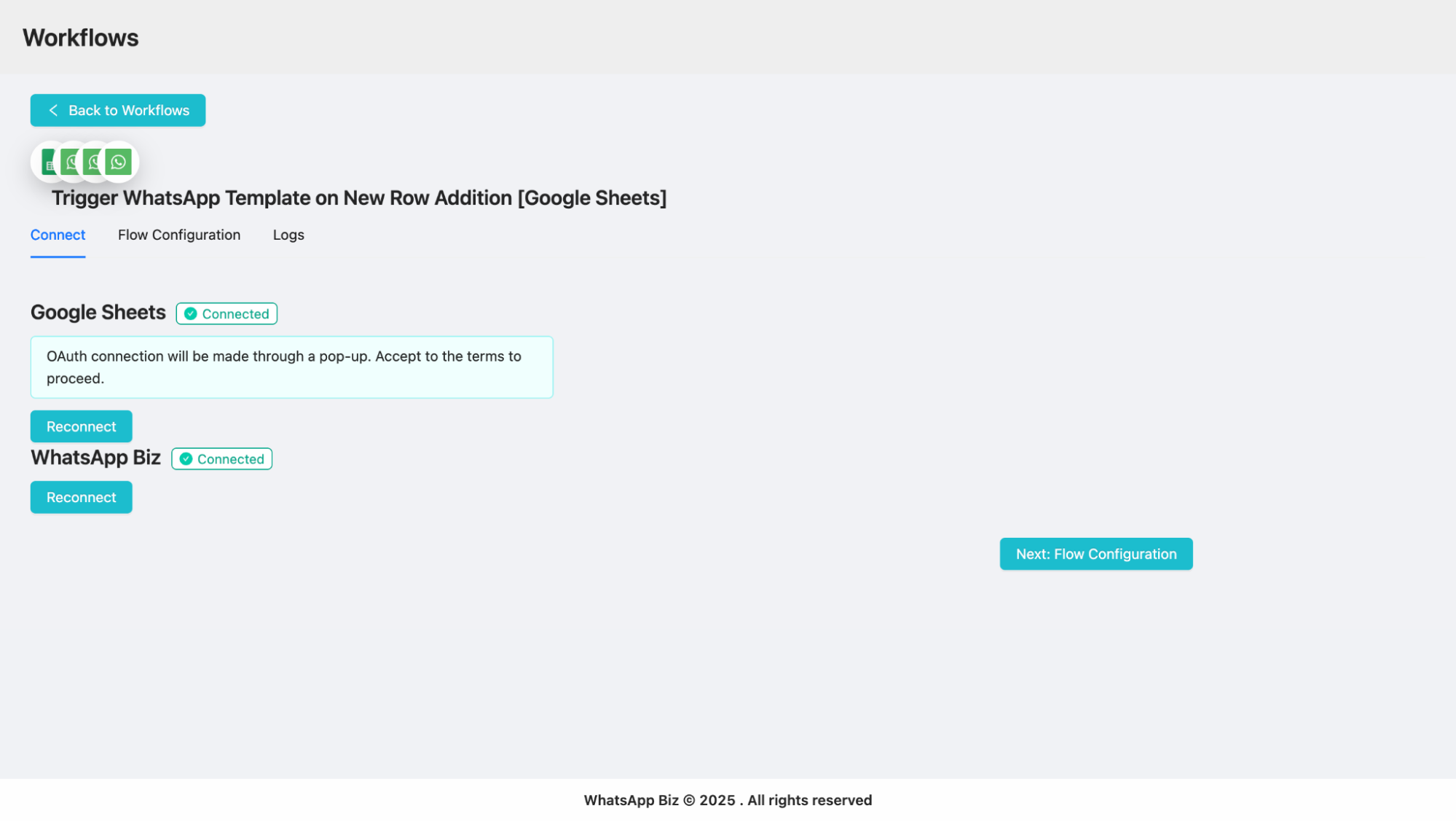Click the WhatsApp icon beside the Sheets icon
1456x822 pixels.
point(70,162)
